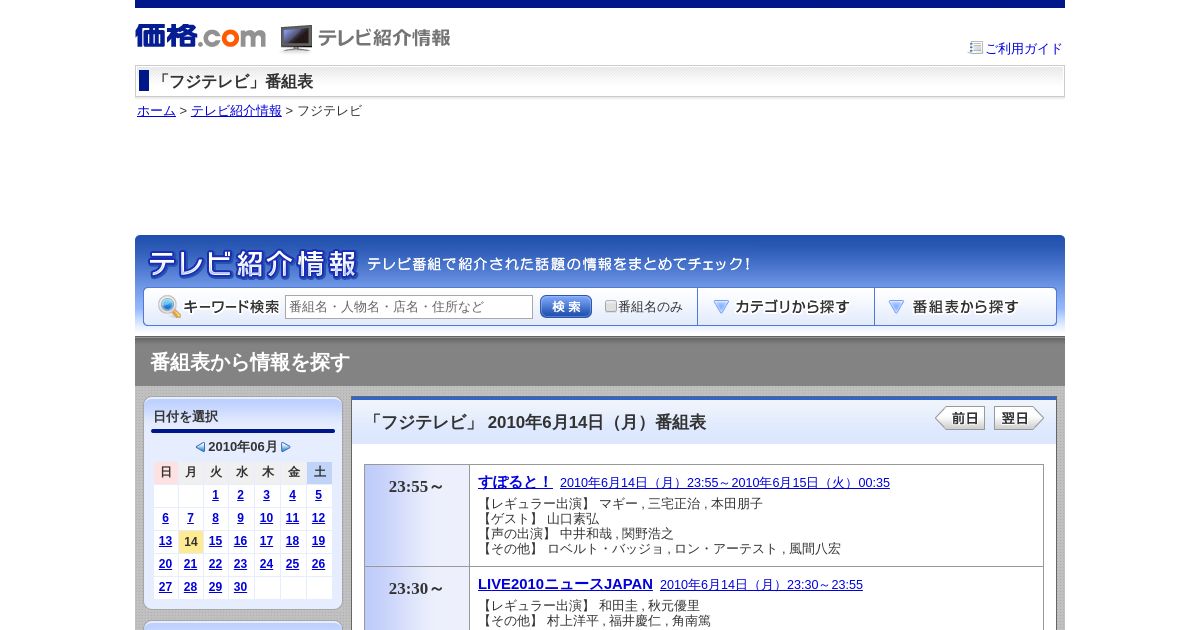
Task: Select June 15 in the calendar
Action: tap(215, 541)
